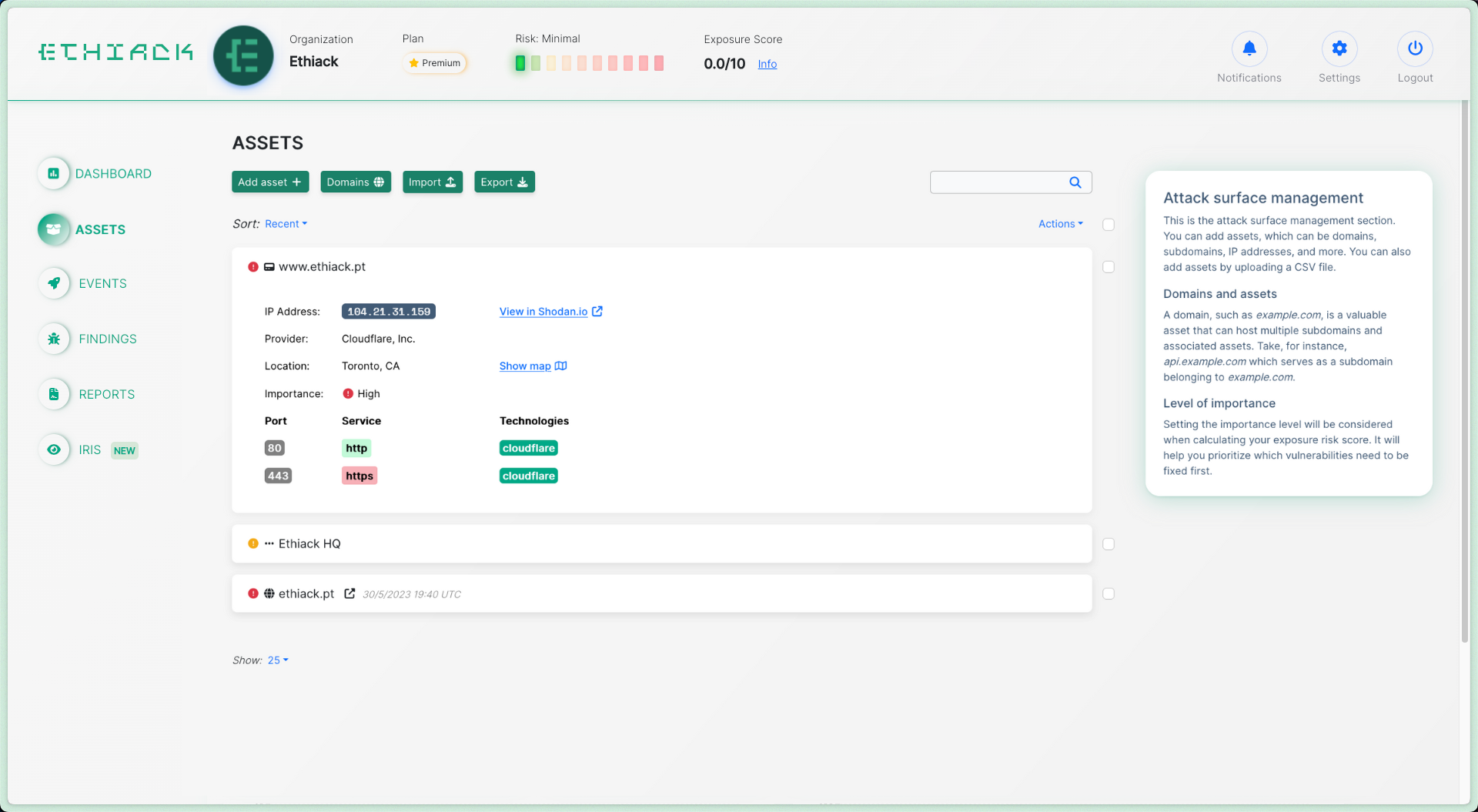1478x812 pixels.
Task: Select the Ethiack HQ asset checkbox
Action: pos(1108,544)
